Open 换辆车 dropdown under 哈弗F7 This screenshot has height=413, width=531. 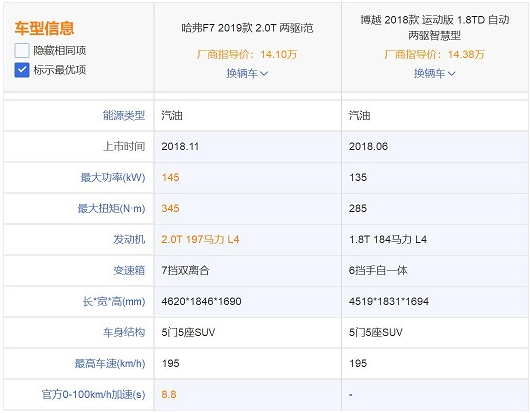tap(247, 73)
